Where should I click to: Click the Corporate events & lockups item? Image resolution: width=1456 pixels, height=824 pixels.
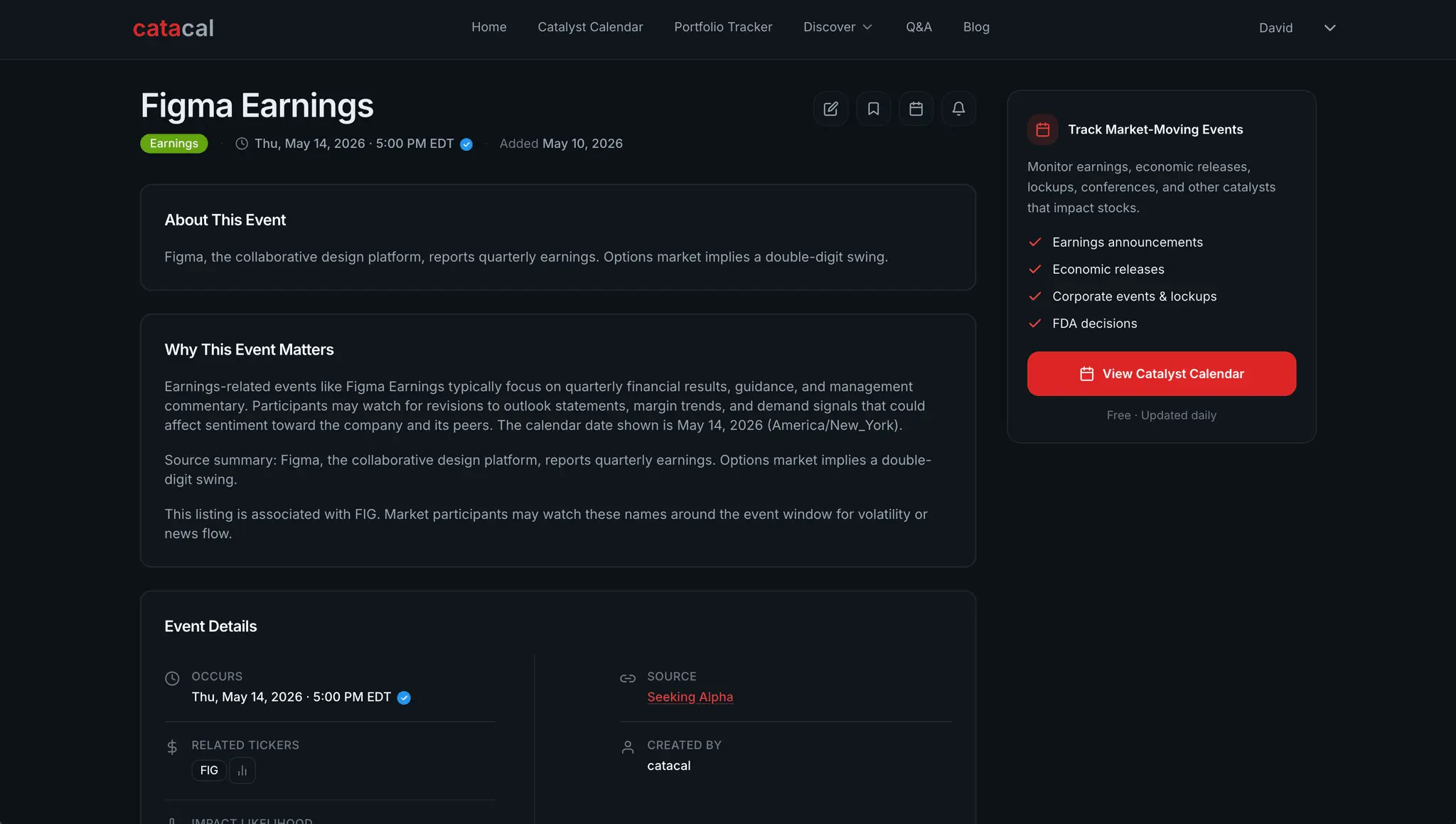coord(1135,296)
